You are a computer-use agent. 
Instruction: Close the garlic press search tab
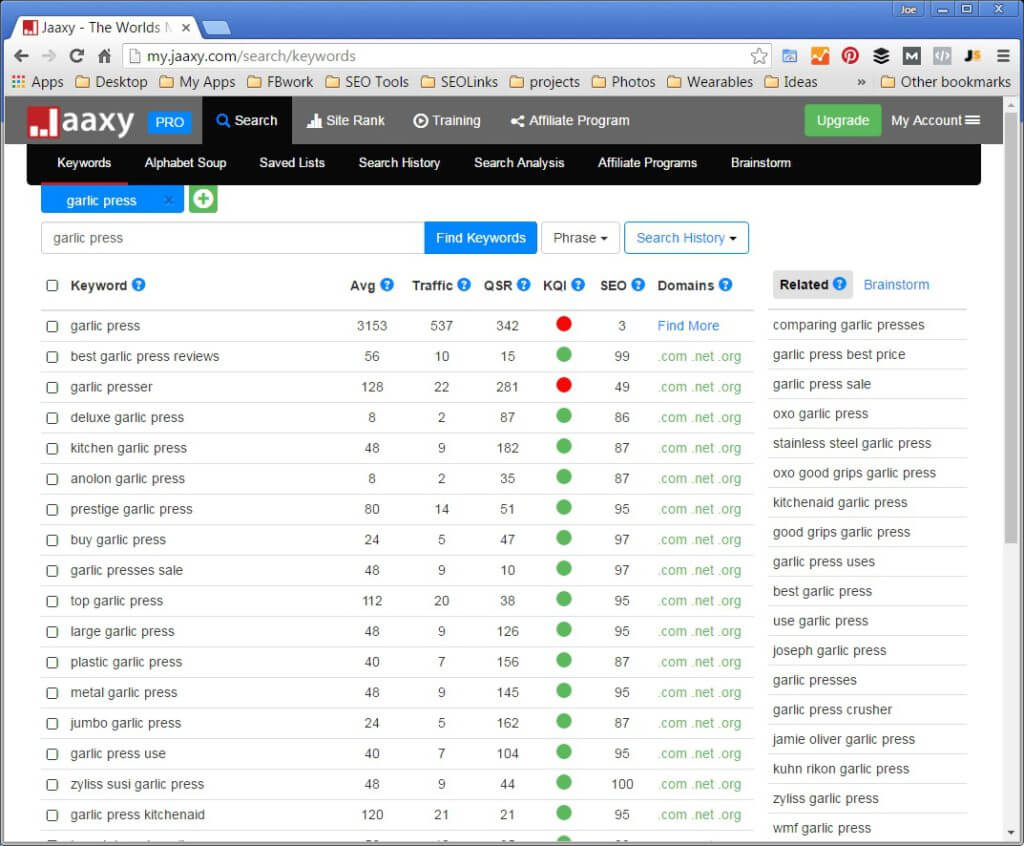tap(168, 200)
